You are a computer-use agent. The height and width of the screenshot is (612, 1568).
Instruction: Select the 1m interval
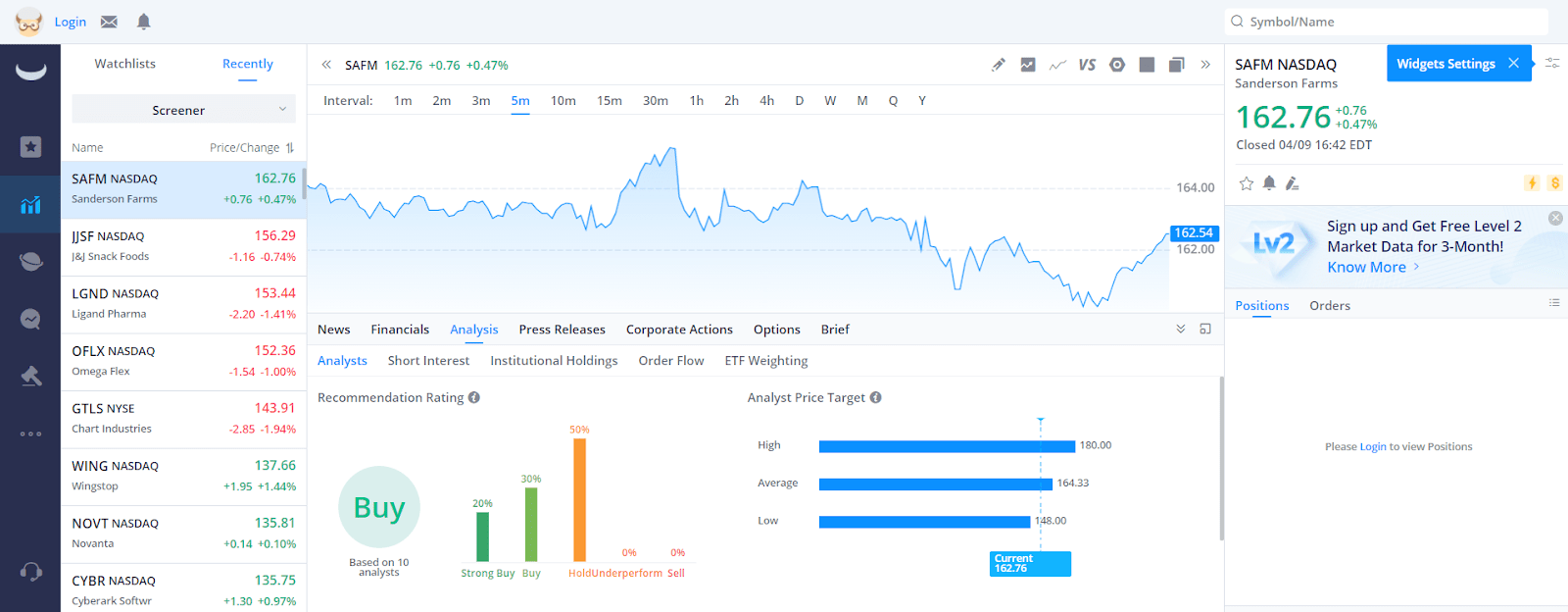coord(403,101)
